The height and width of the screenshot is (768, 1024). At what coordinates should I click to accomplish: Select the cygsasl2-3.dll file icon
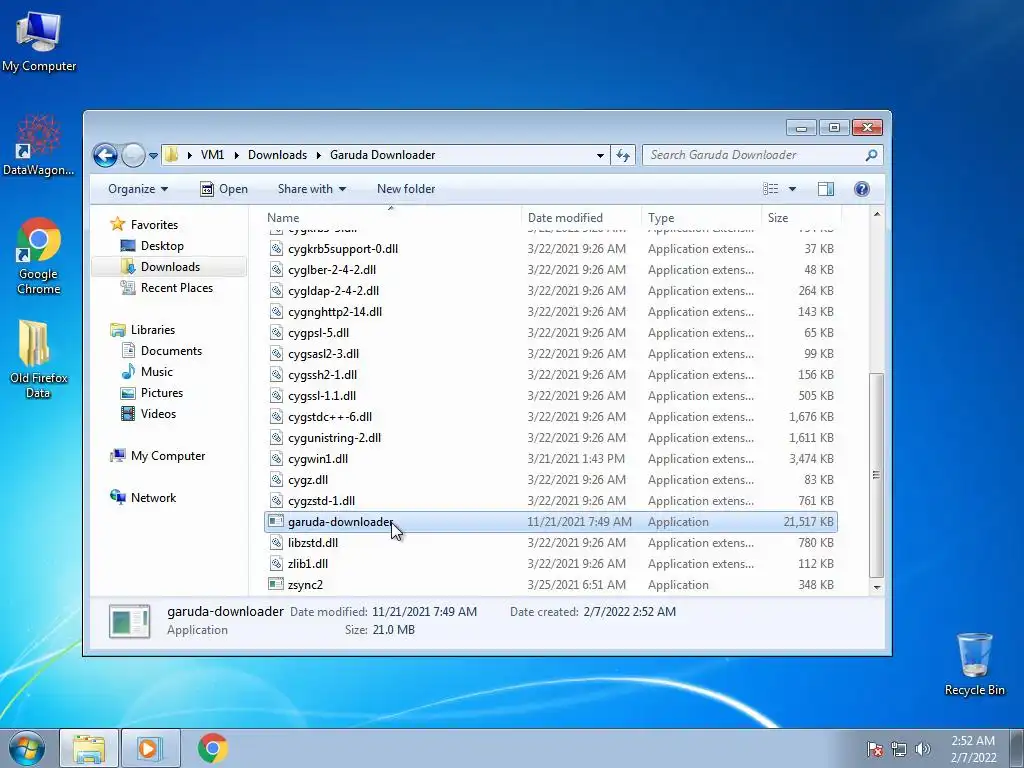pos(276,353)
